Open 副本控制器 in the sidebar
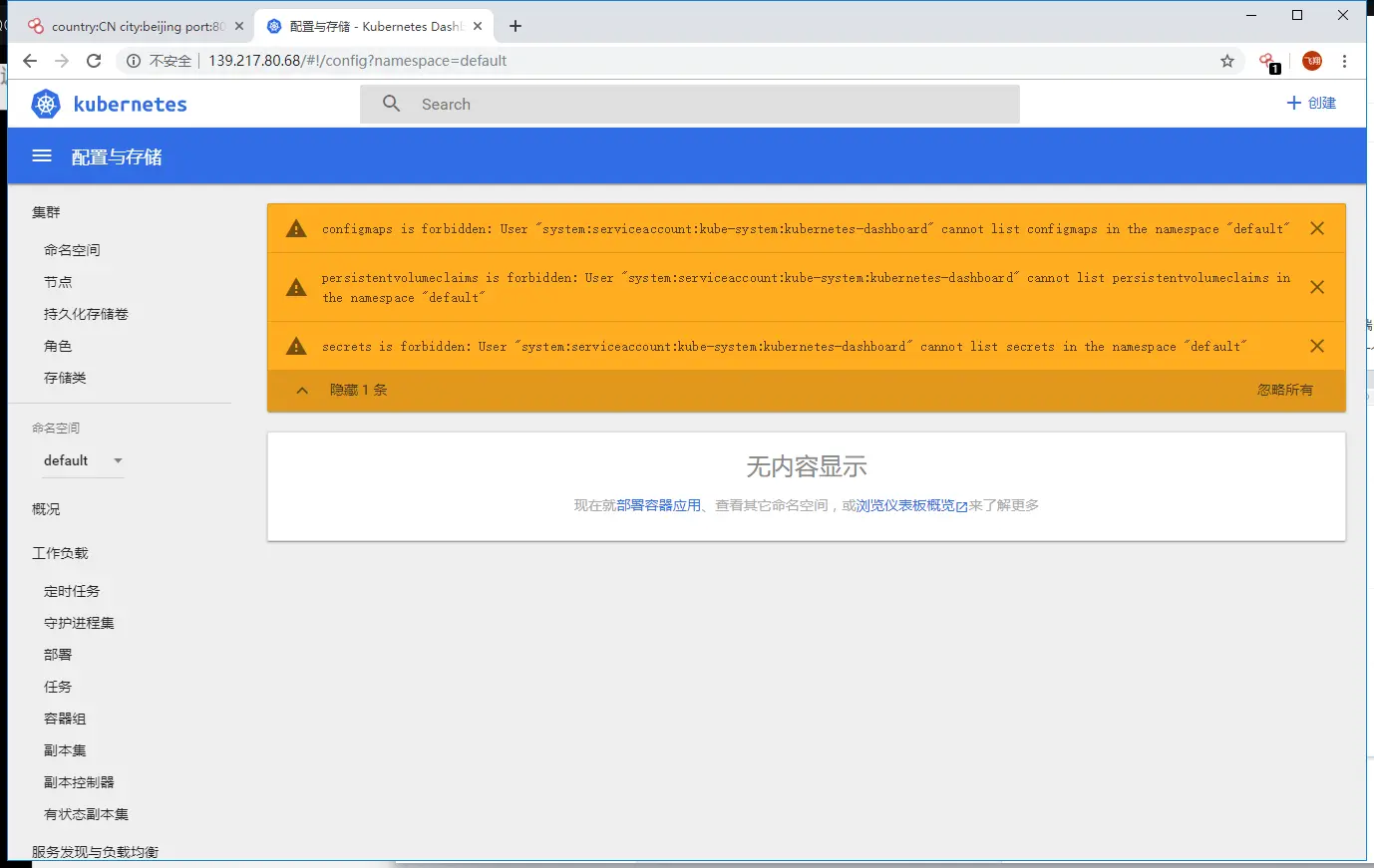 click(79, 782)
